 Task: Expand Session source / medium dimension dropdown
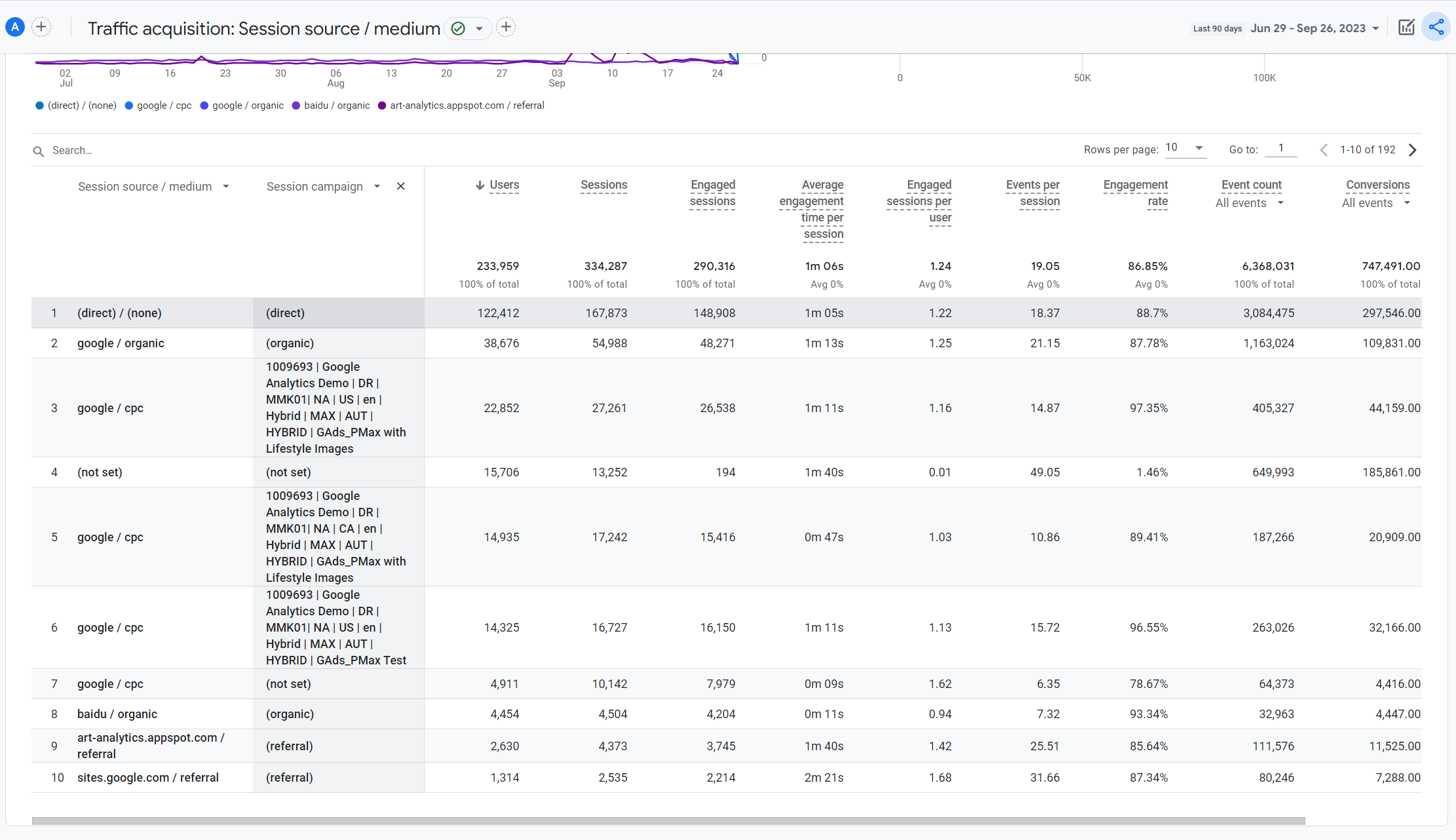click(x=226, y=187)
